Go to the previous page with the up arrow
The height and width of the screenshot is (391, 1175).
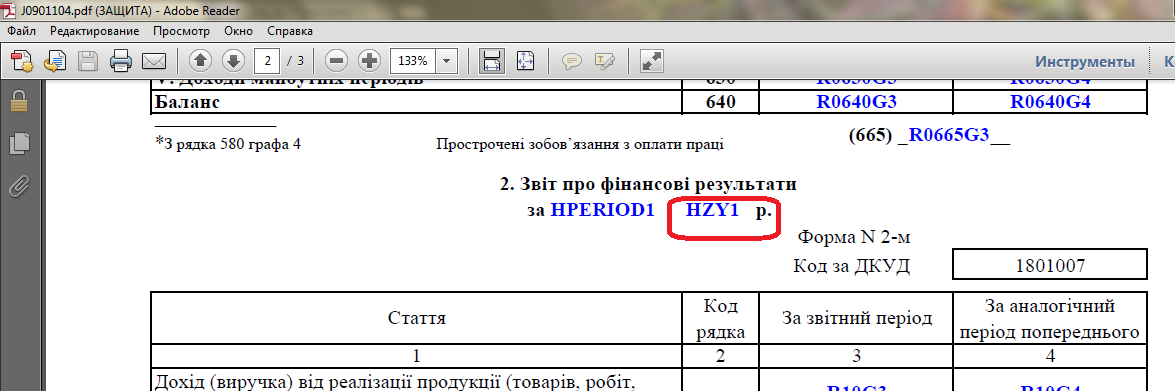(x=201, y=60)
